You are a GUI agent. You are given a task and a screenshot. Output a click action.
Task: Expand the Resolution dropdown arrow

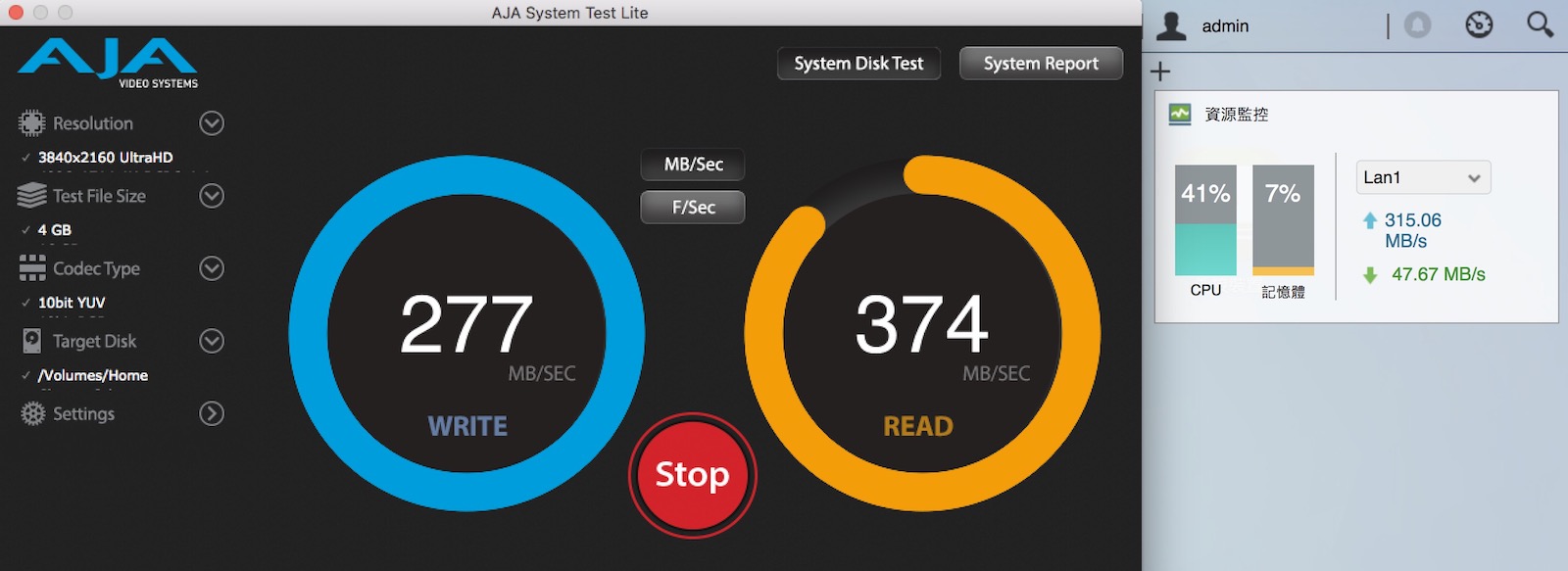[x=212, y=123]
